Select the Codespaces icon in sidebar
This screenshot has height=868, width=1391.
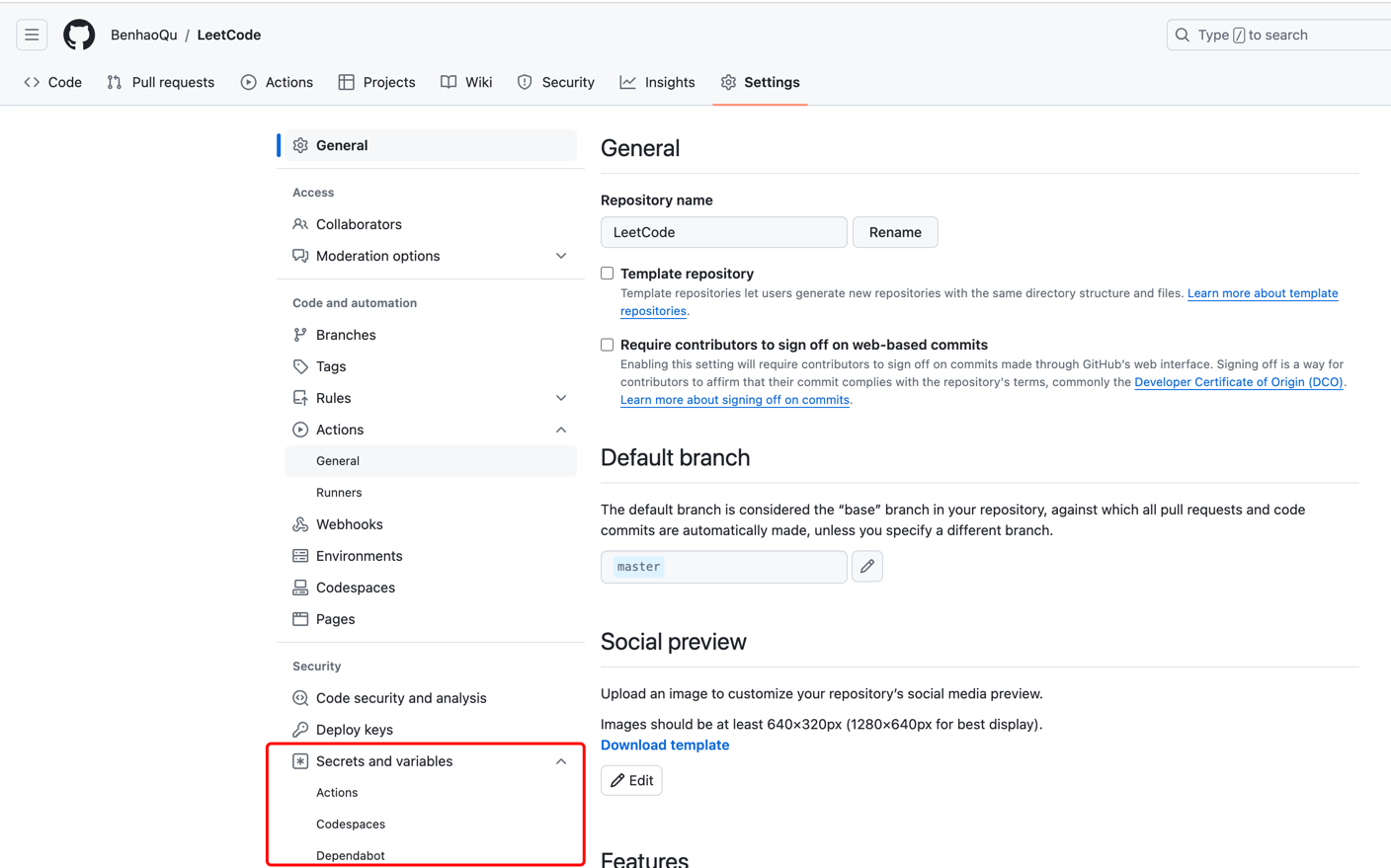[299, 587]
